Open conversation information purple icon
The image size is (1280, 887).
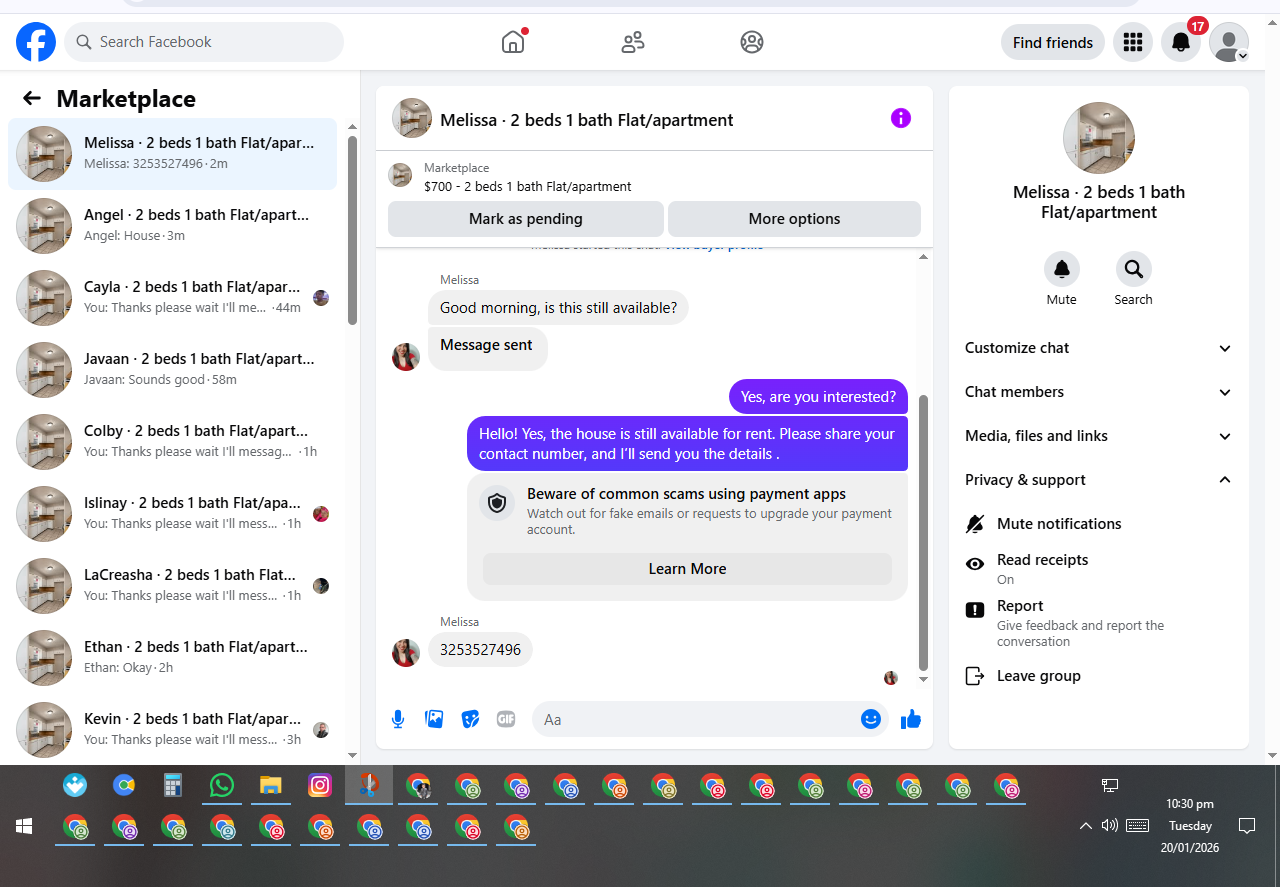pos(901,118)
